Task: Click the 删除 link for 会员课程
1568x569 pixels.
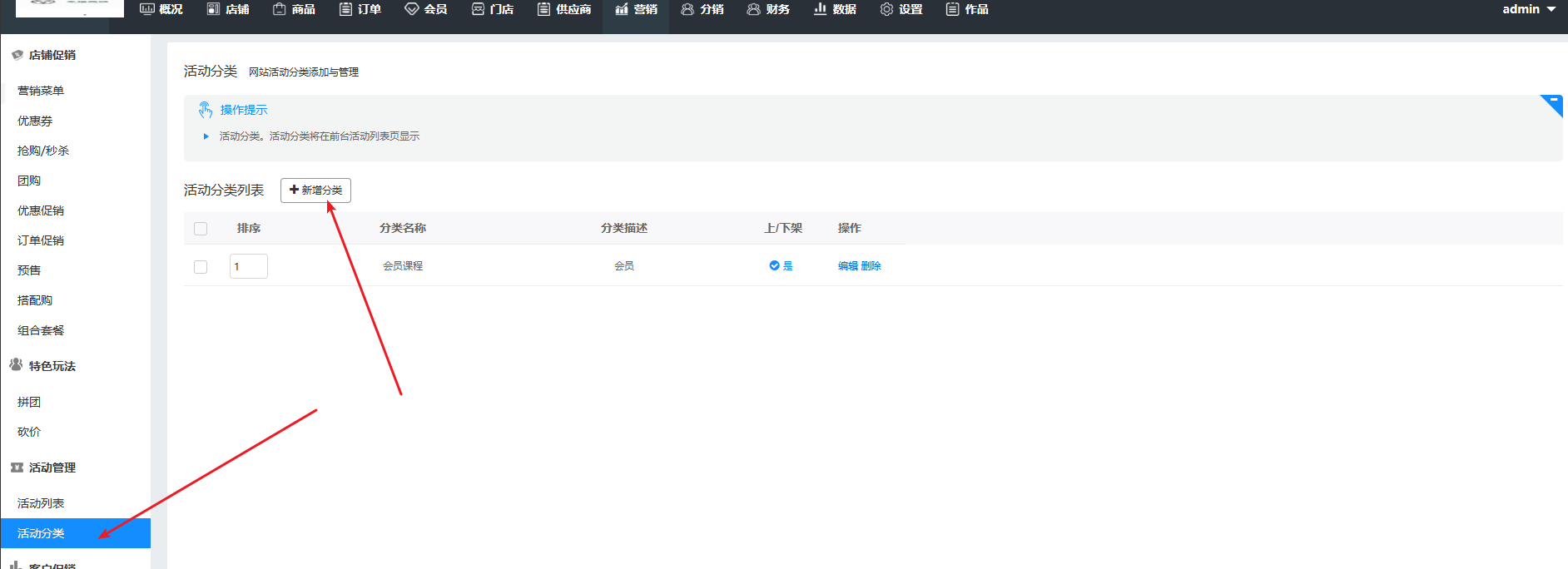Action: point(871,266)
